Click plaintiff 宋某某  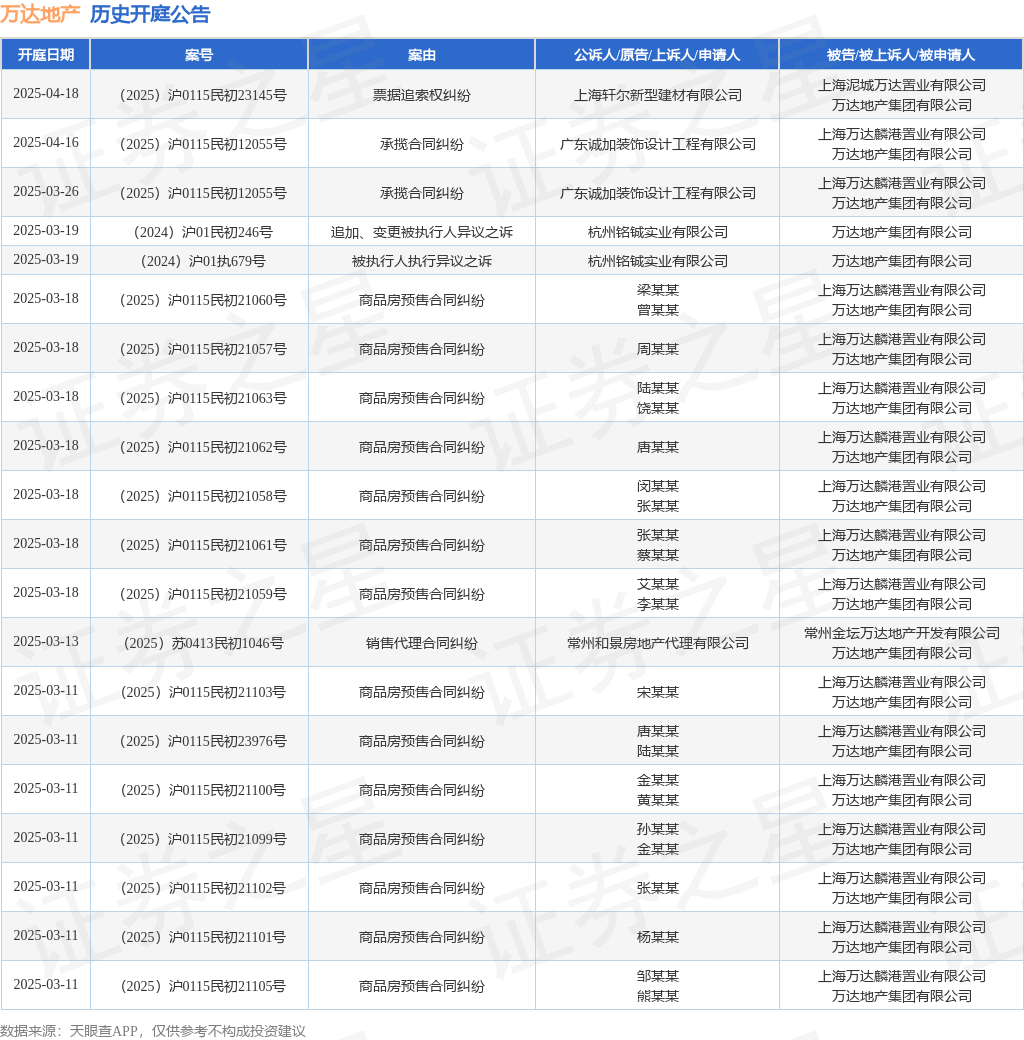[x=657, y=692]
